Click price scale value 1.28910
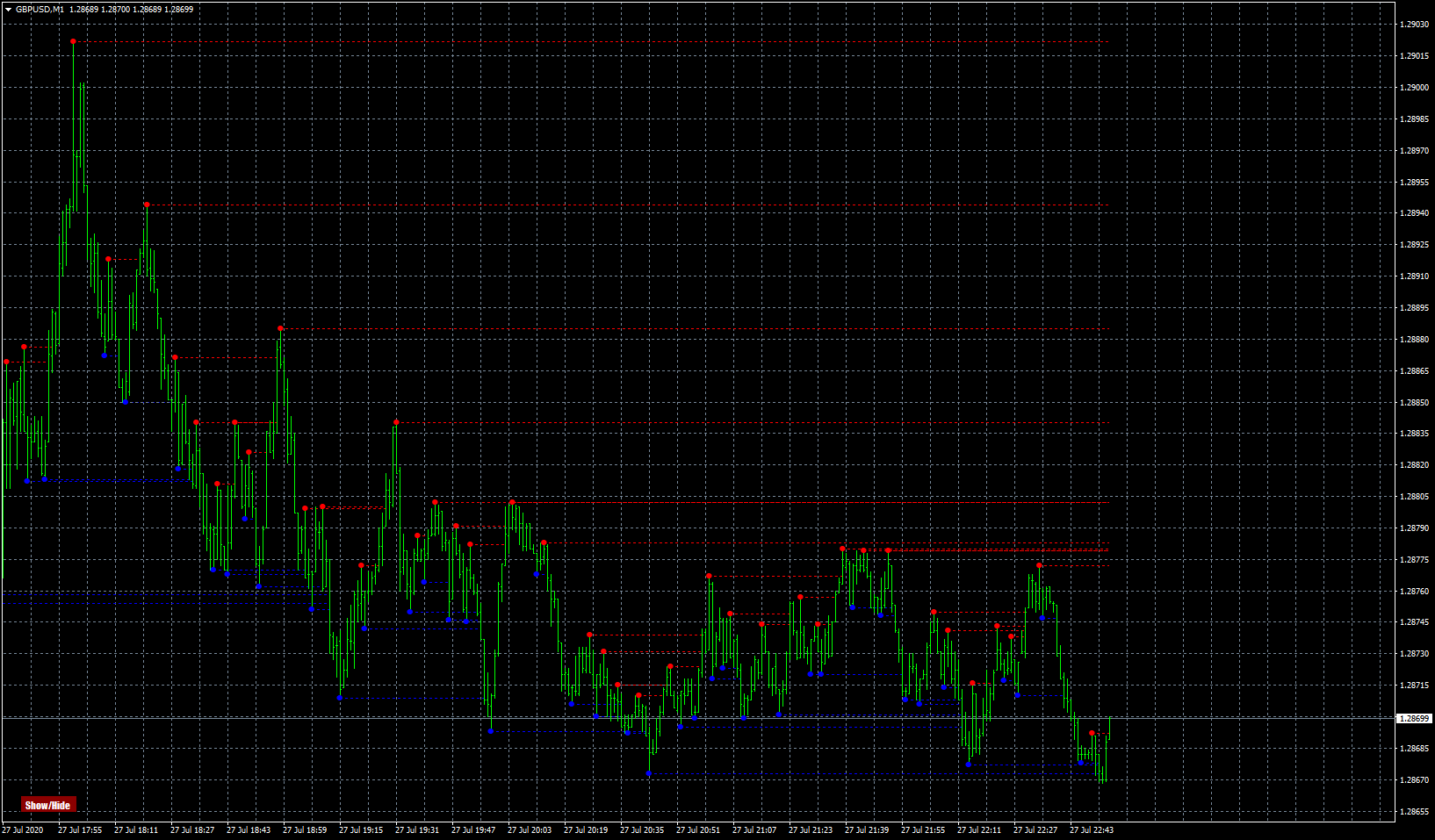Viewport: 1435px width, 840px height. [1414, 276]
